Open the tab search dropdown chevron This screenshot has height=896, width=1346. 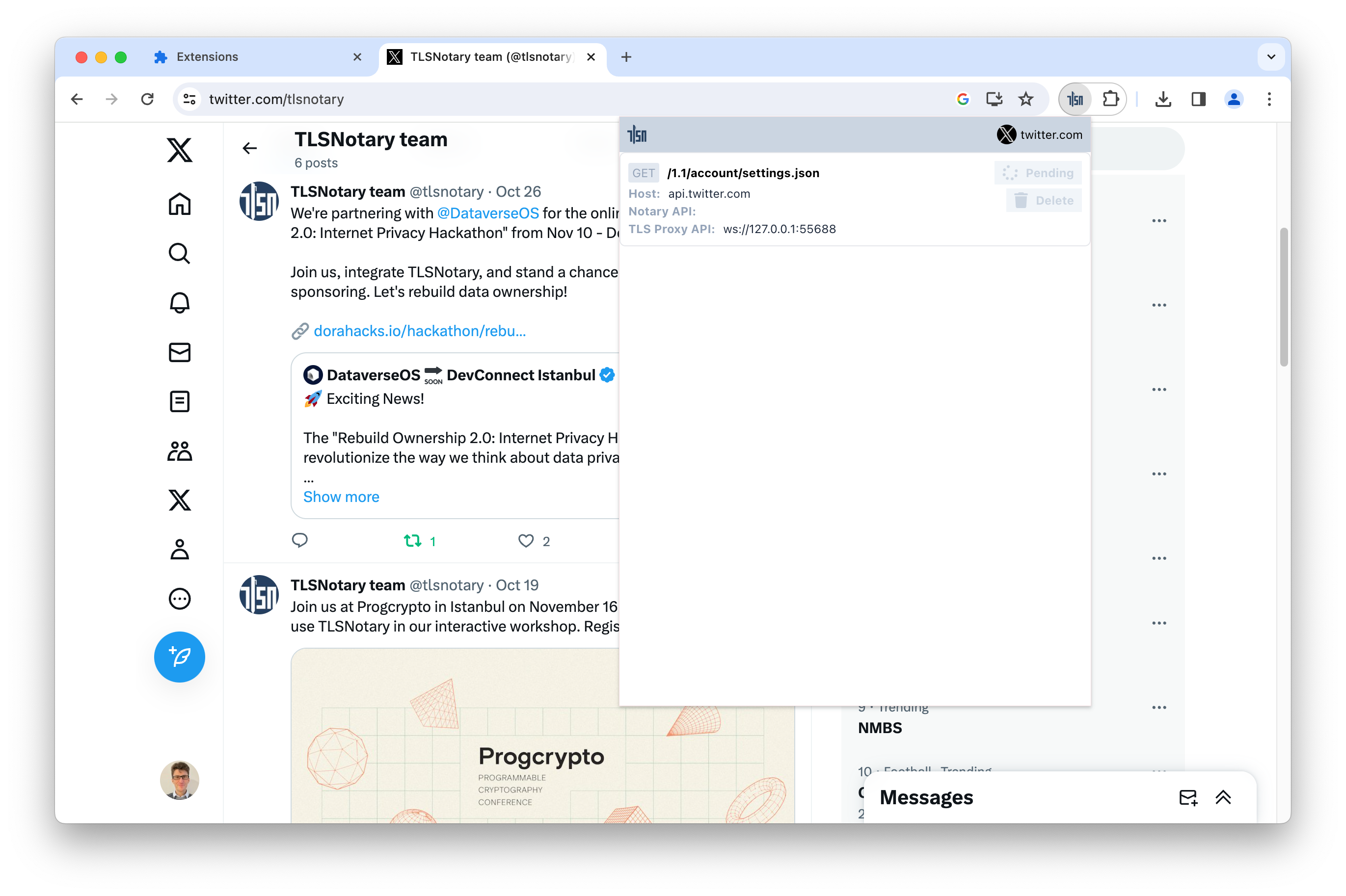pos(1271,57)
